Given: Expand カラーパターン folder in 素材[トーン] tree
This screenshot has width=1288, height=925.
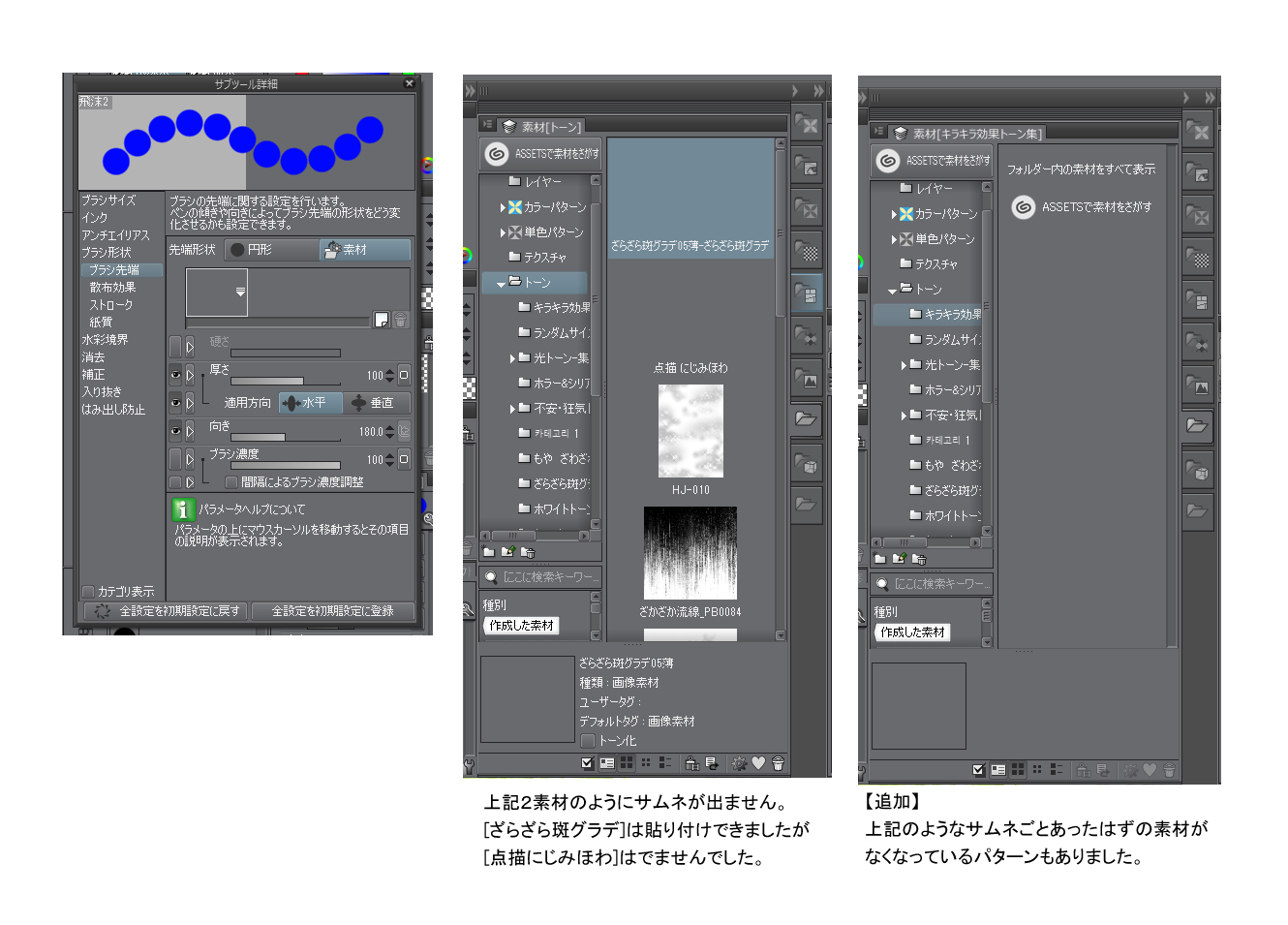Looking at the screenshot, I should (x=503, y=207).
